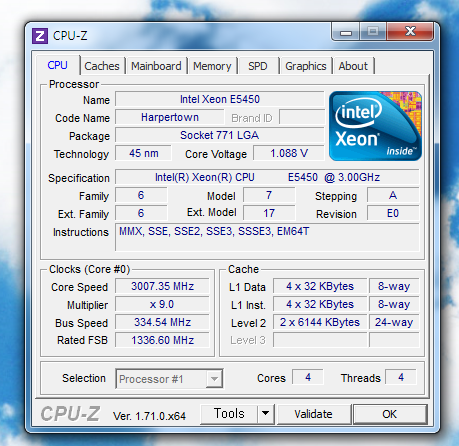The image size is (459, 446).
Task: Click the Cores count value
Action: [308, 377]
